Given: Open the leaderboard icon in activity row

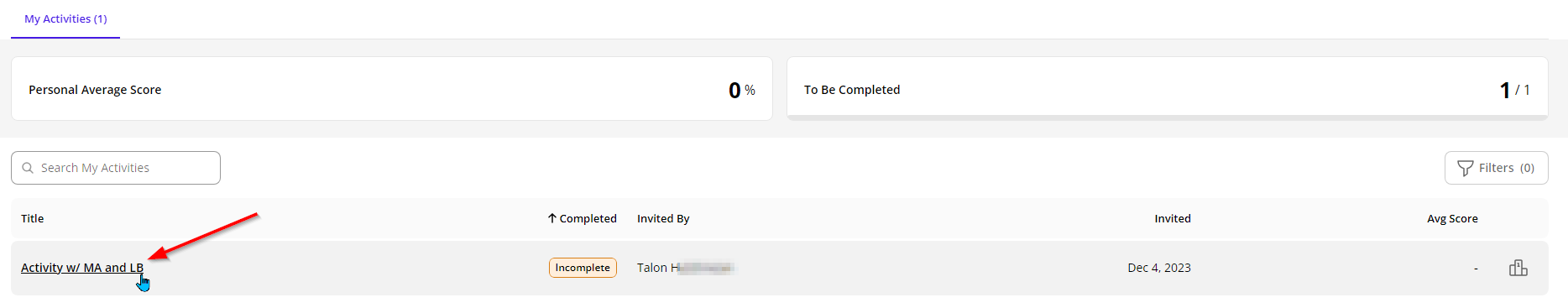Looking at the screenshot, I should (1518, 268).
